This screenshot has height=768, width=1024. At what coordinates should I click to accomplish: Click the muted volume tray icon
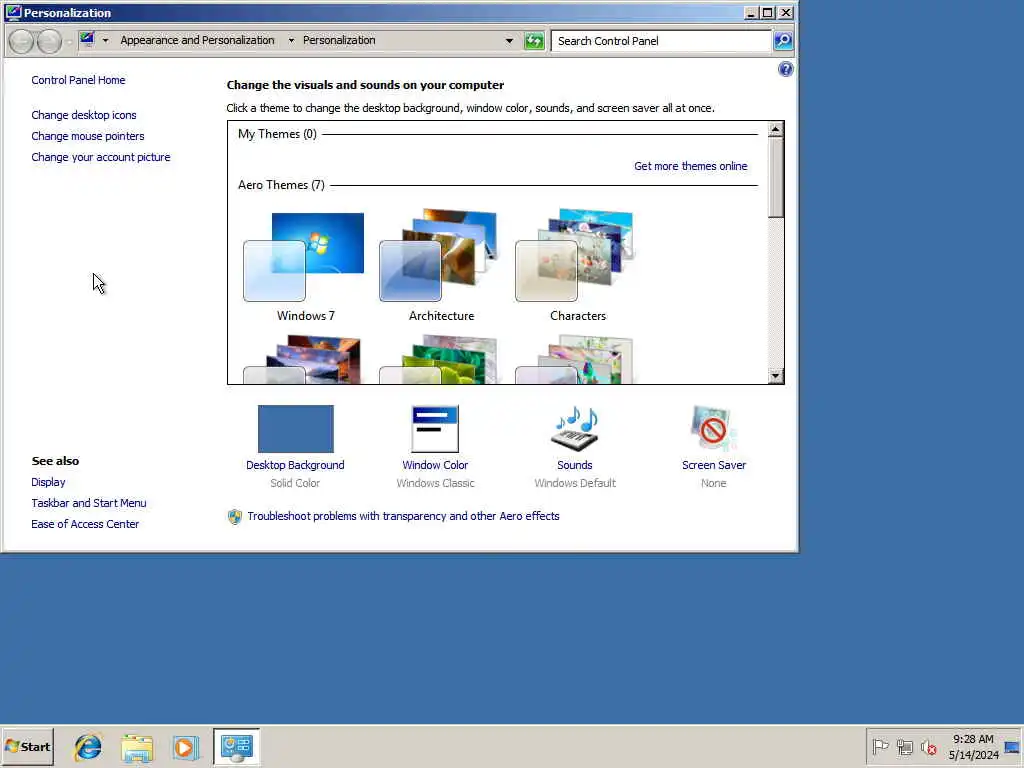(x=929, y=746)
